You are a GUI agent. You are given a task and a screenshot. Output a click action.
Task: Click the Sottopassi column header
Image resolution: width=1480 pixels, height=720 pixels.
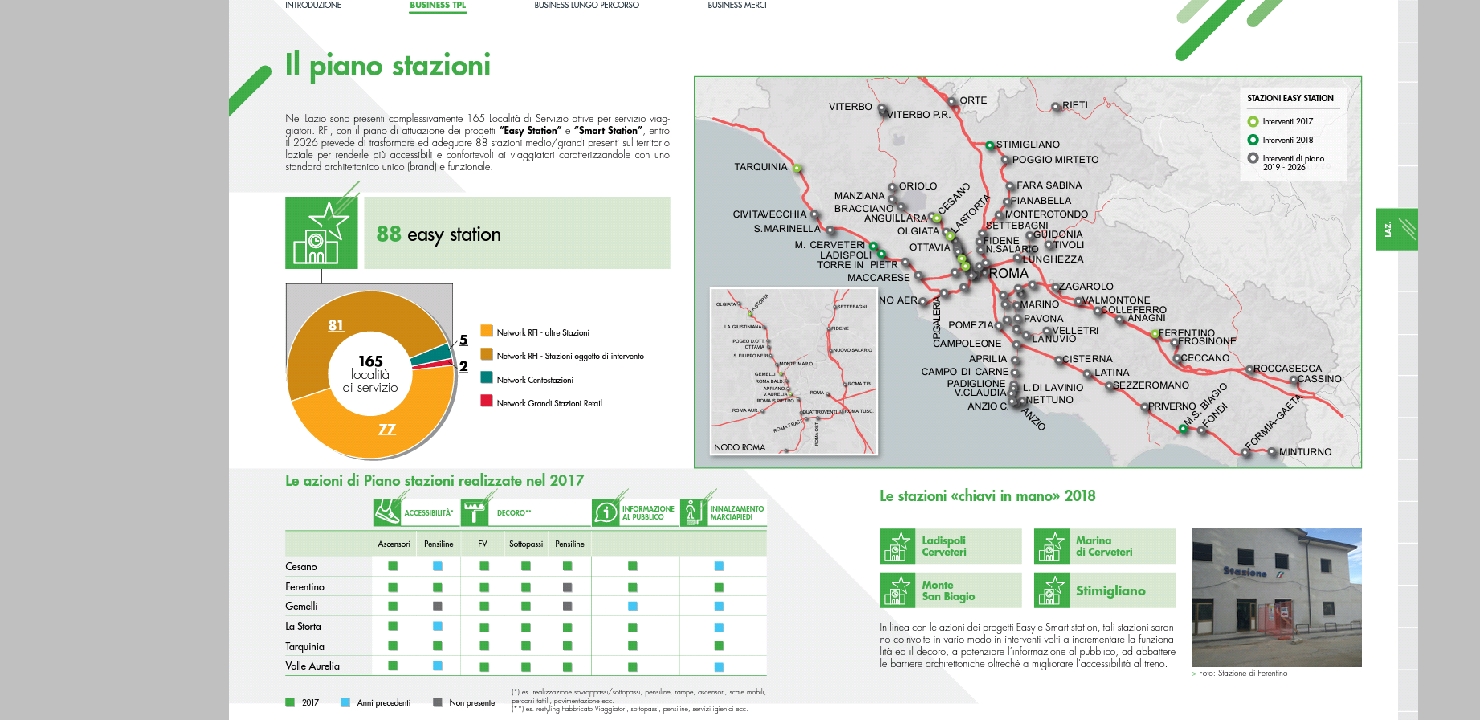point(525,544)
